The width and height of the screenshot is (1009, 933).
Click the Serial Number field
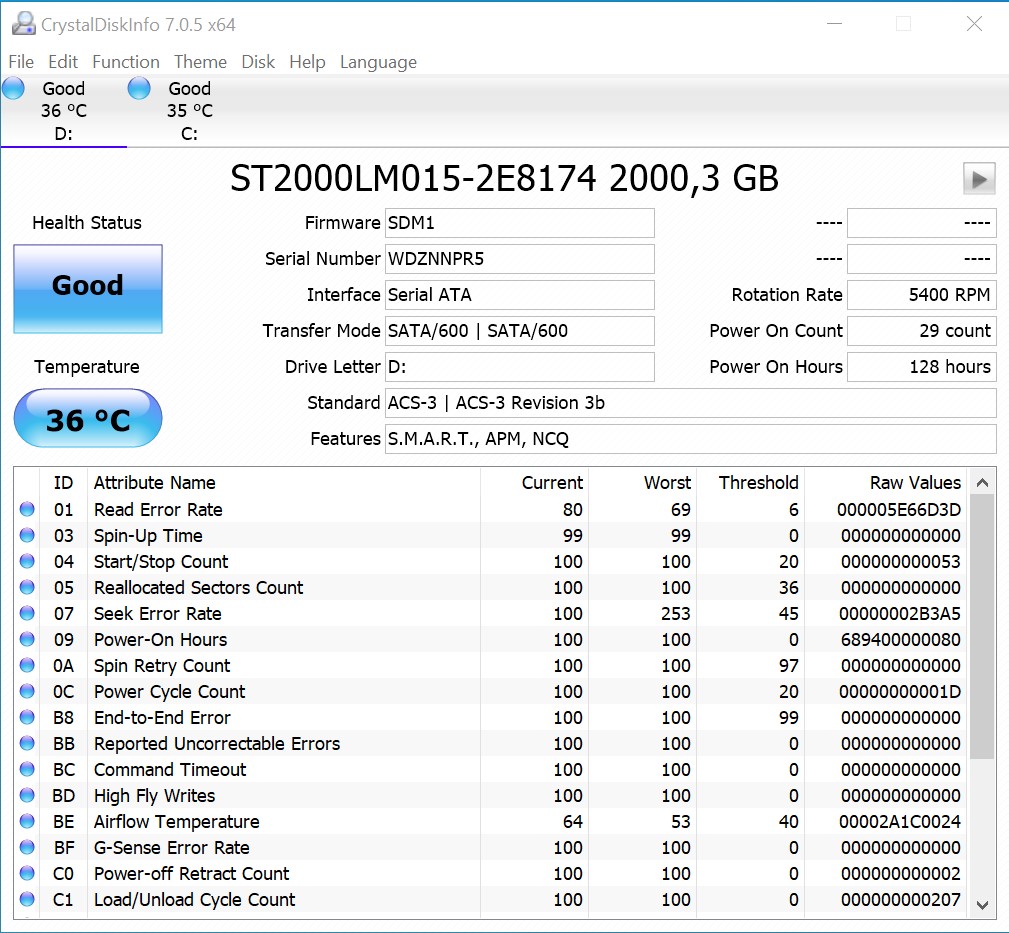520,259
